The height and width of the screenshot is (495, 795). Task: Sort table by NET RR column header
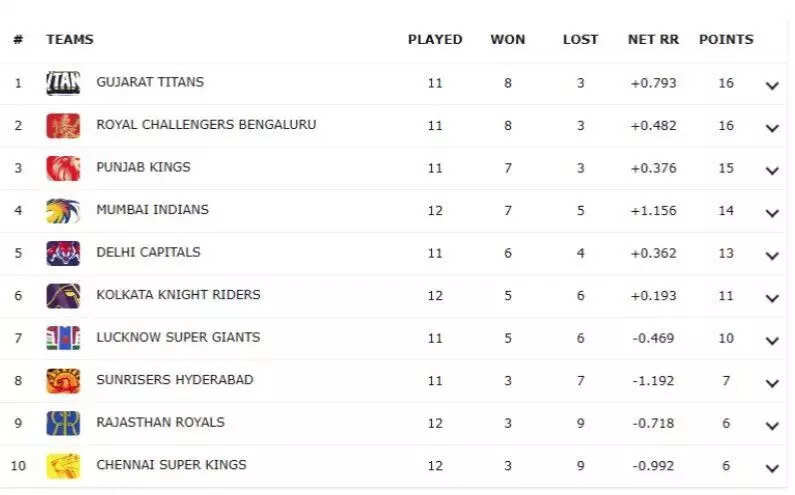(x=653, y=40)
